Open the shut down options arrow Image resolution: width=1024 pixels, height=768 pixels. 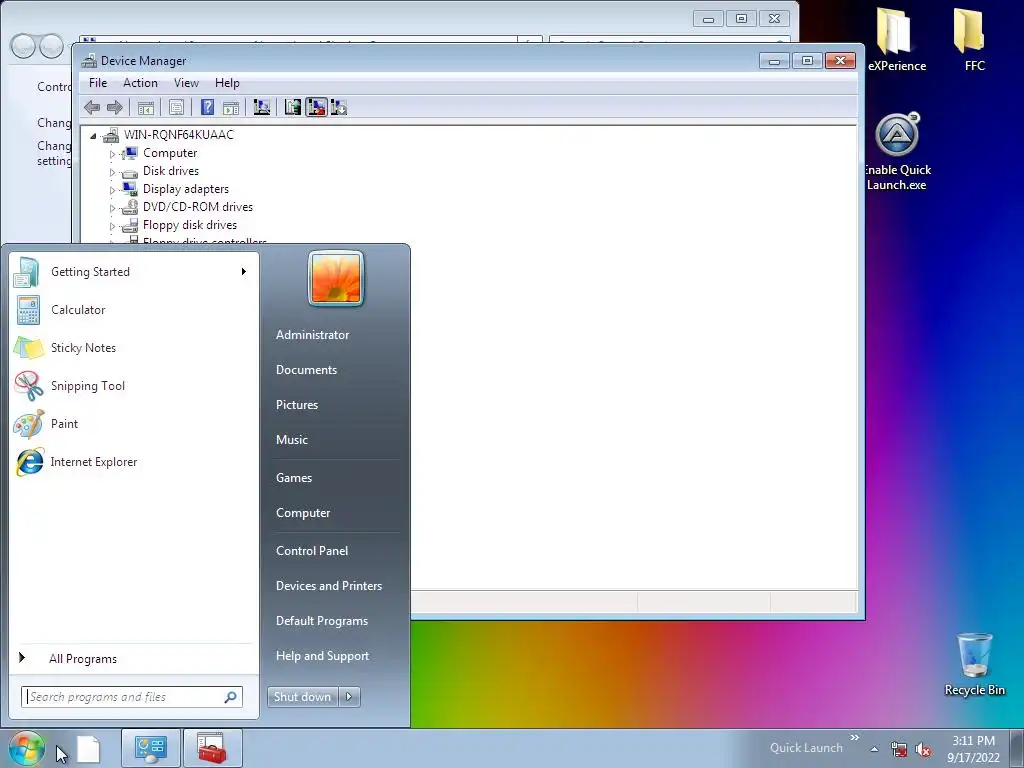pos(349,697)
